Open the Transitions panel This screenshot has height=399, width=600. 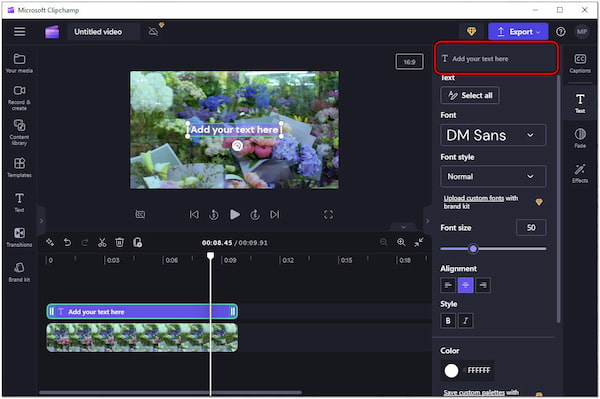tap(19, 237)
